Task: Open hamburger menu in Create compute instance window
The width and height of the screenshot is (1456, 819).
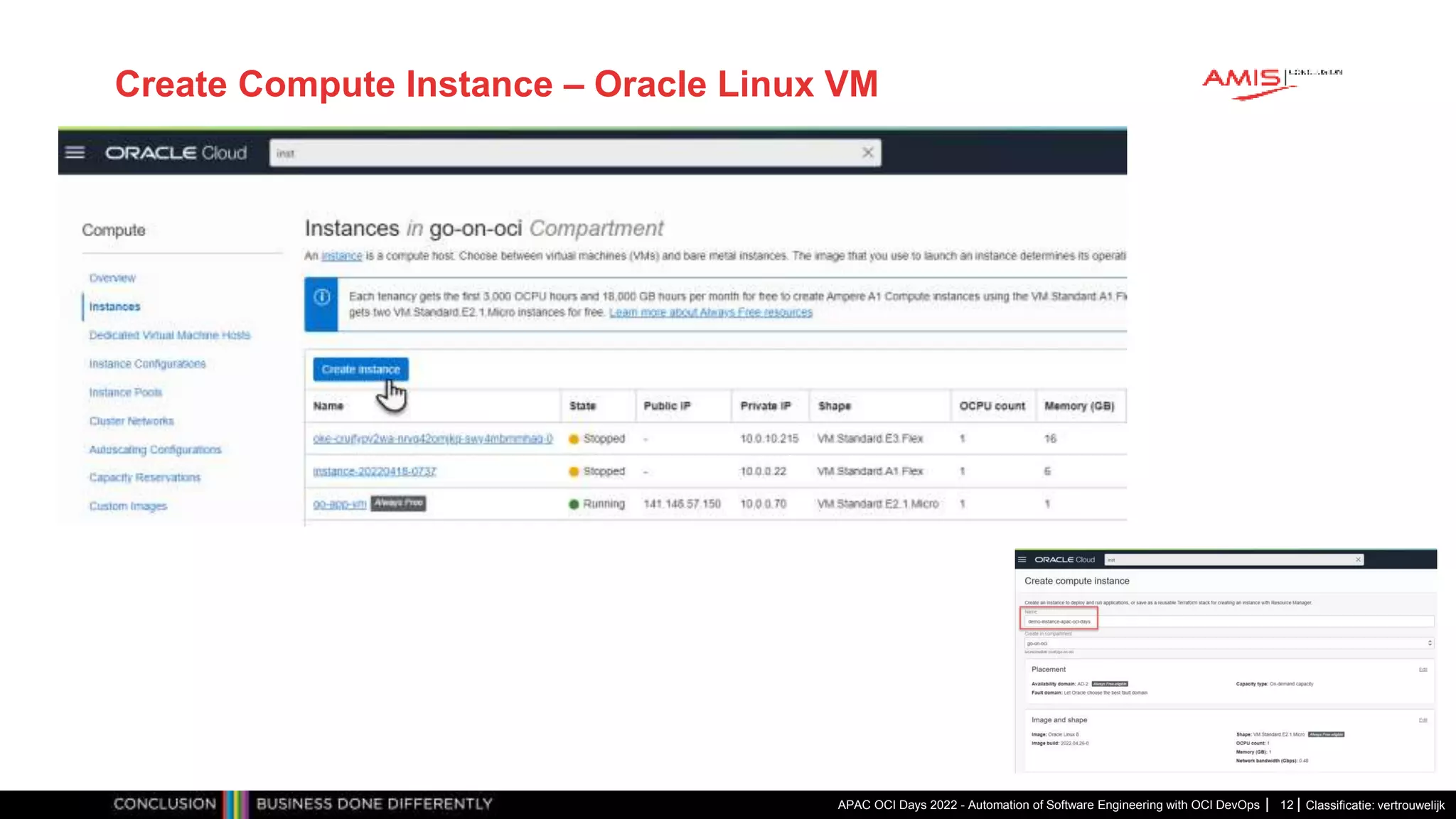Action: coord(1022,560)
